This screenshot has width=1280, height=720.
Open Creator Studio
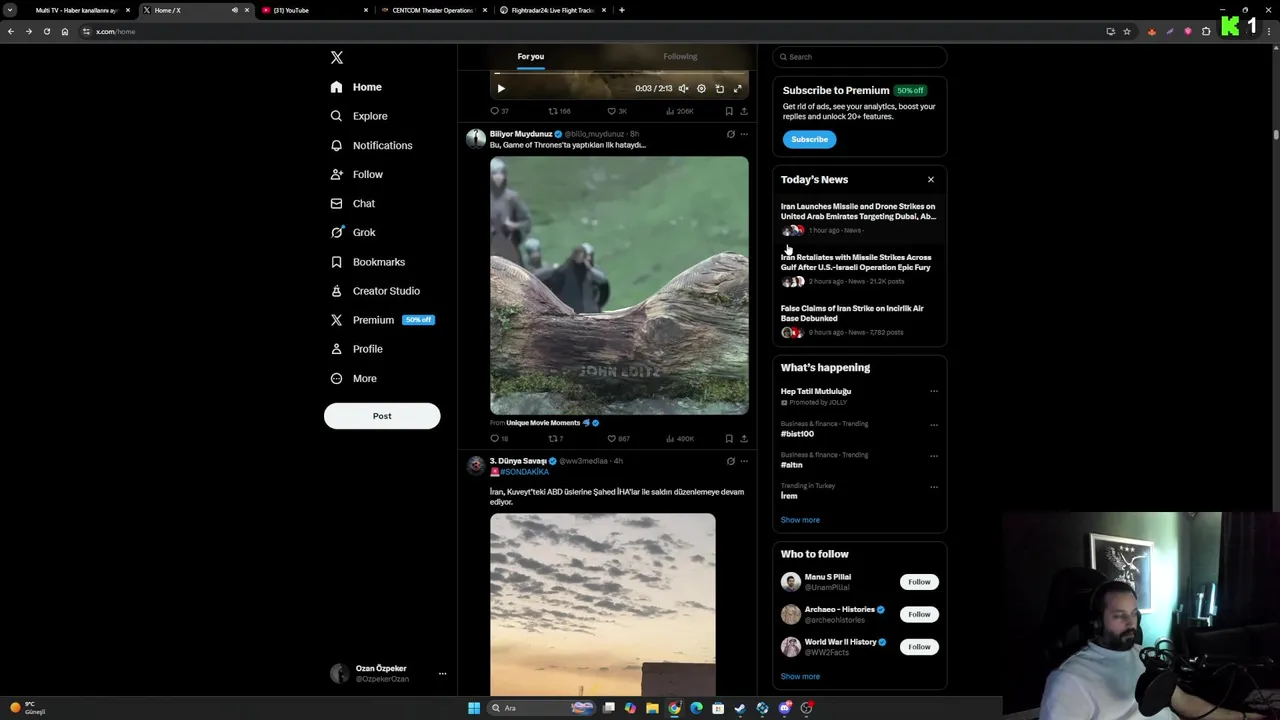coord(375,291)
